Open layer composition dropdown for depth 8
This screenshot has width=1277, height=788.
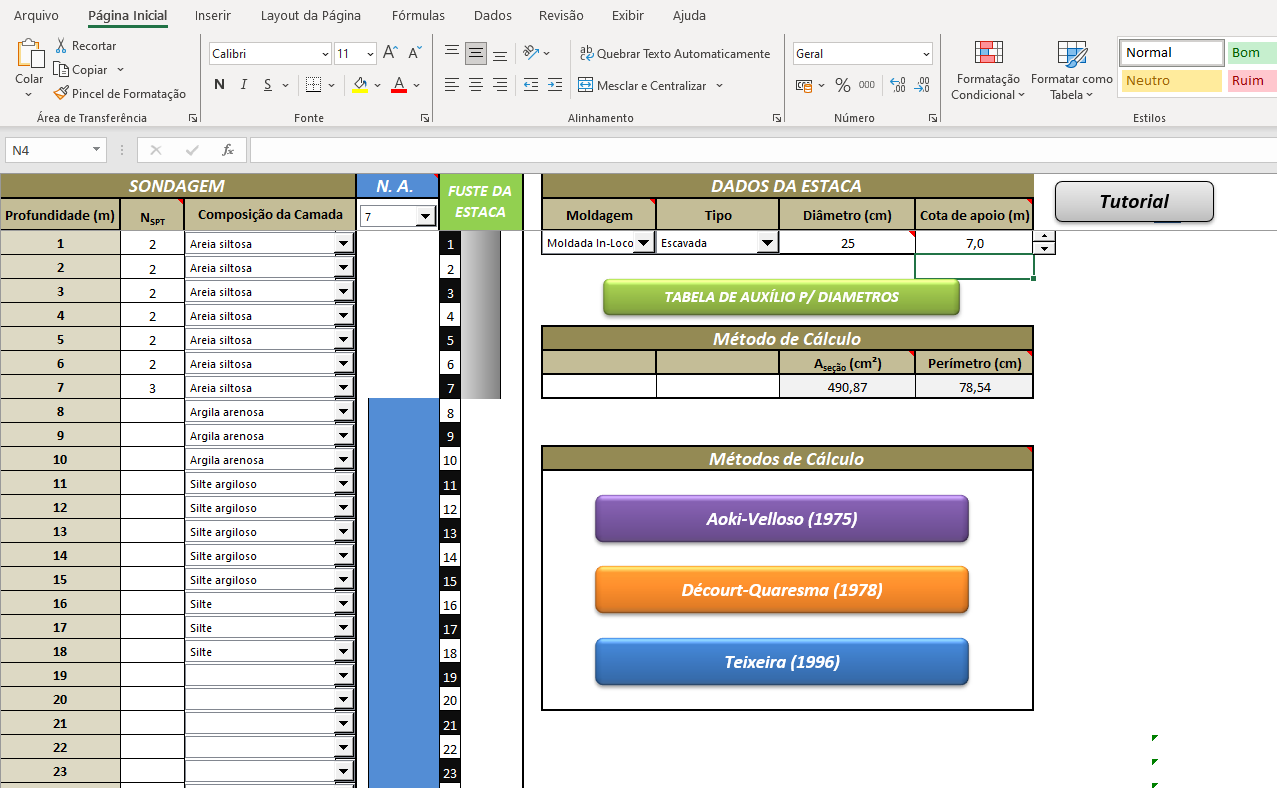pos(344,411)
